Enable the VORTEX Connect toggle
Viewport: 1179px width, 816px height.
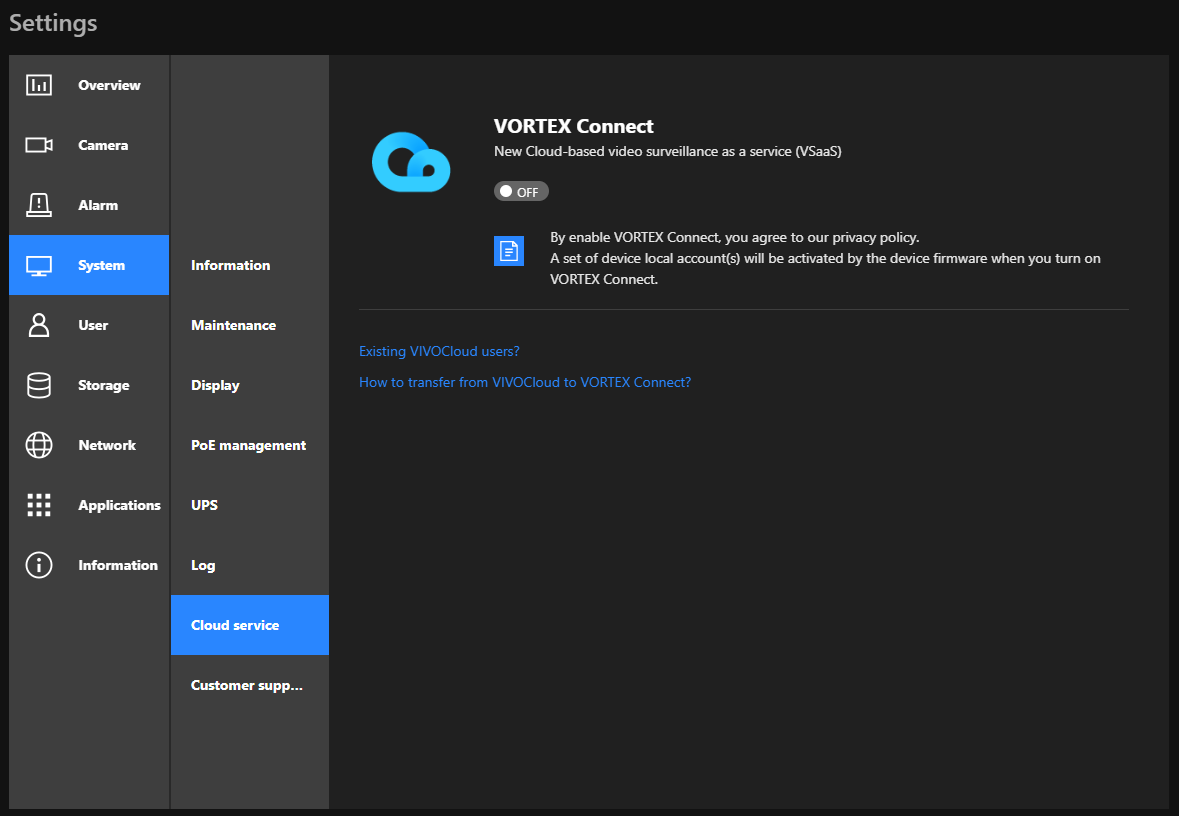[521, 191]
